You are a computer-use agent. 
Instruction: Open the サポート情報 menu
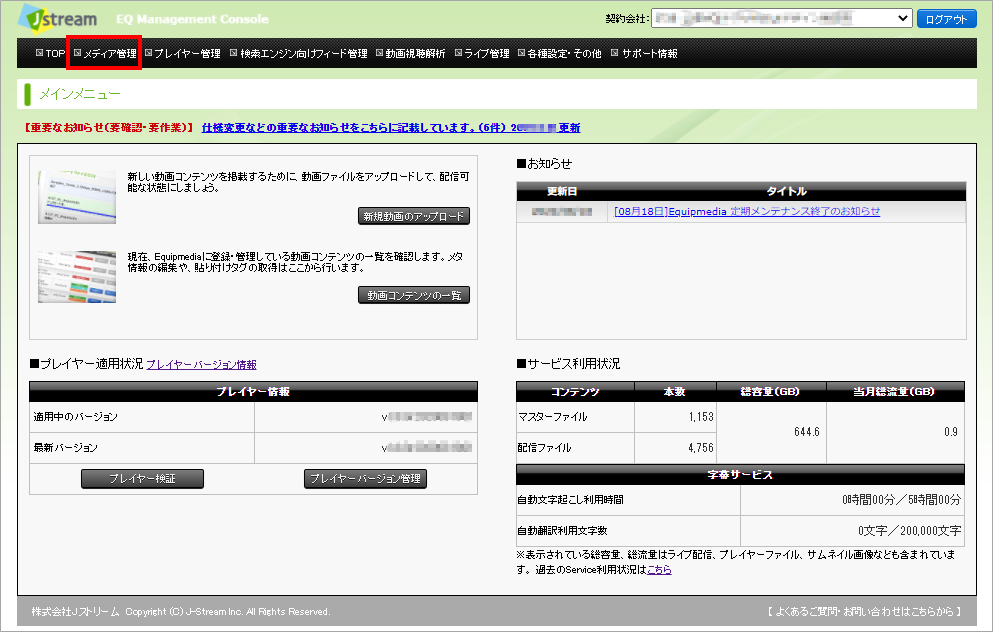[x=644, y=54]
